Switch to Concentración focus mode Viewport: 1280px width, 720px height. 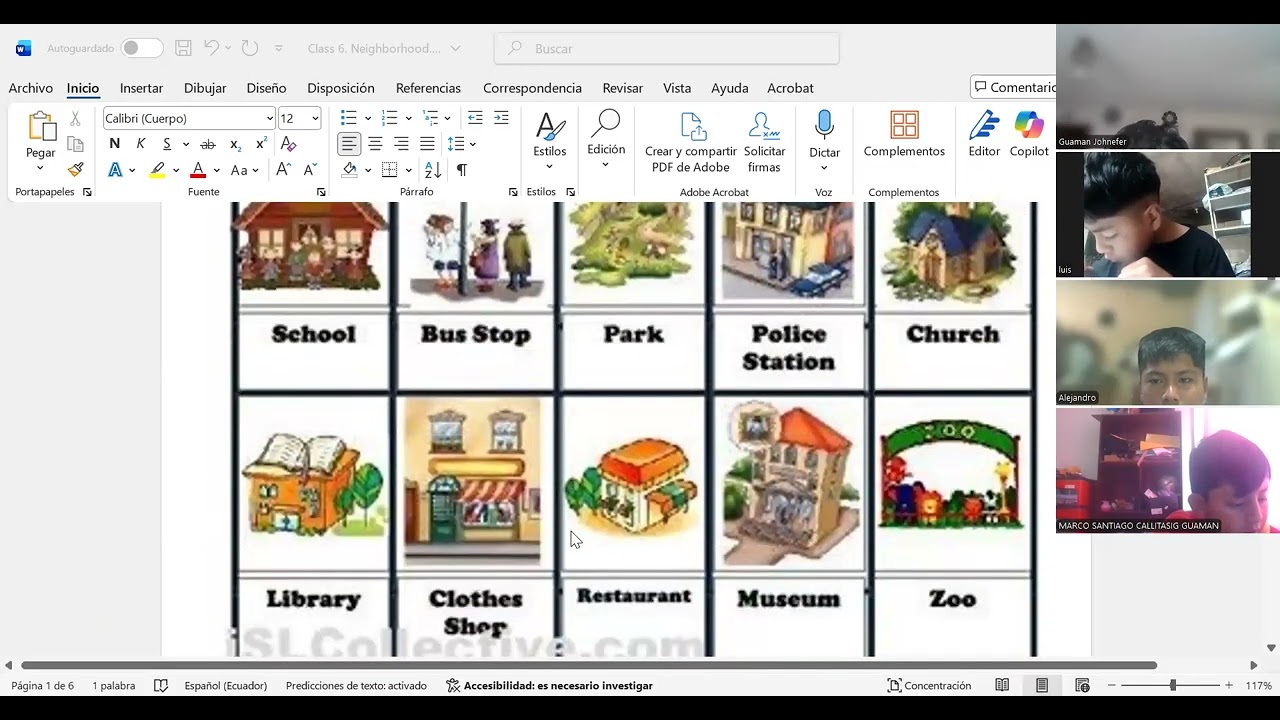(x=929, y=686)
